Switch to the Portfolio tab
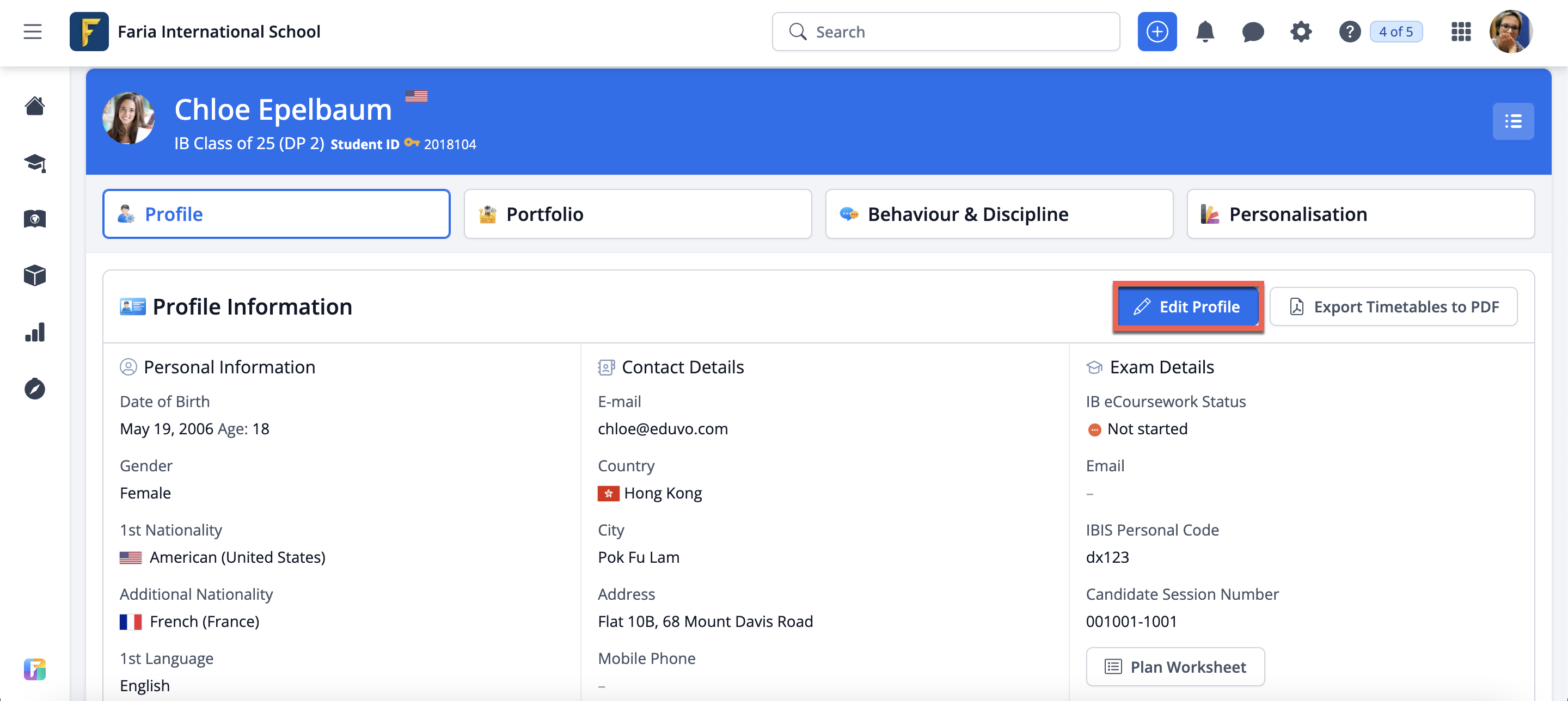The width and height of the screenshot is (1568, 701). 638,214
